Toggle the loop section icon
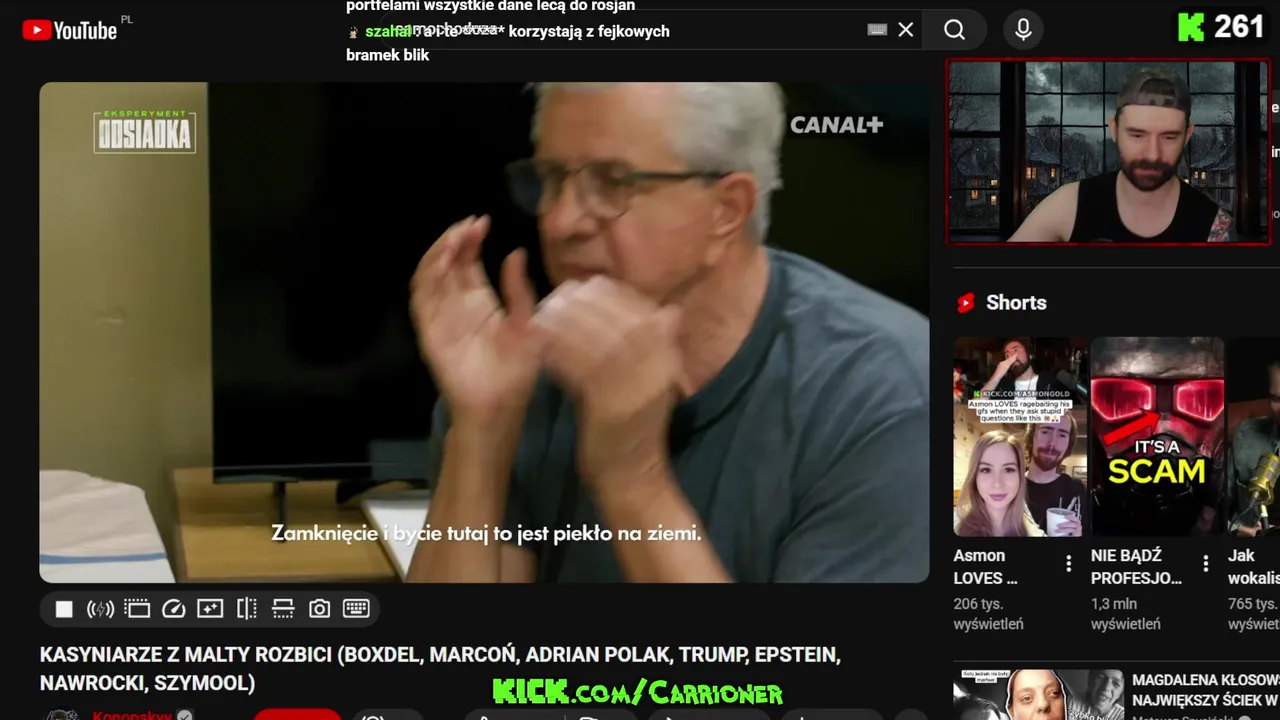This screenshot has width=1280, height=720. coord(283,609)
